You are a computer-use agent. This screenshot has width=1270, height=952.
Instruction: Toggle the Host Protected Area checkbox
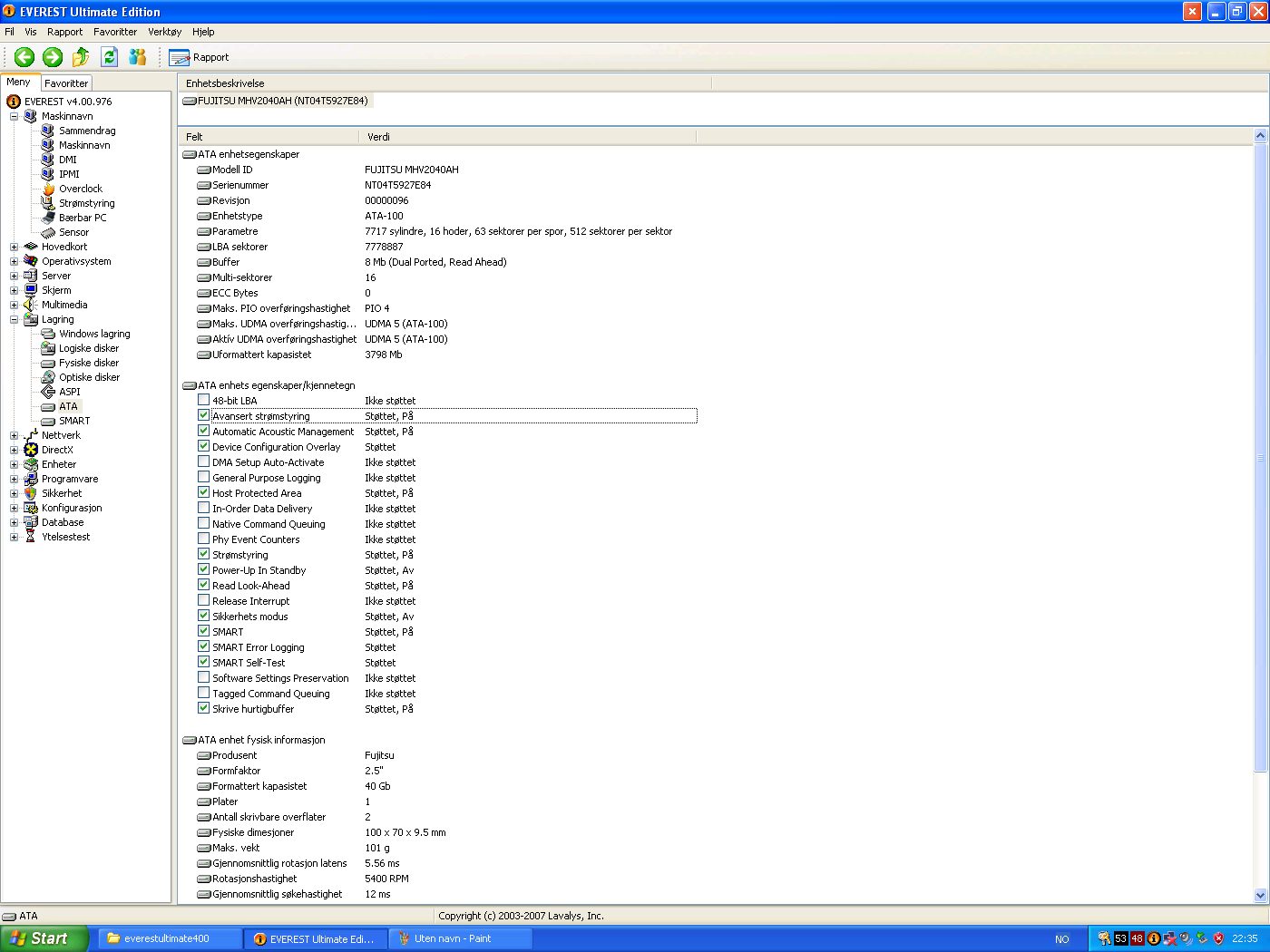(204, 492)
